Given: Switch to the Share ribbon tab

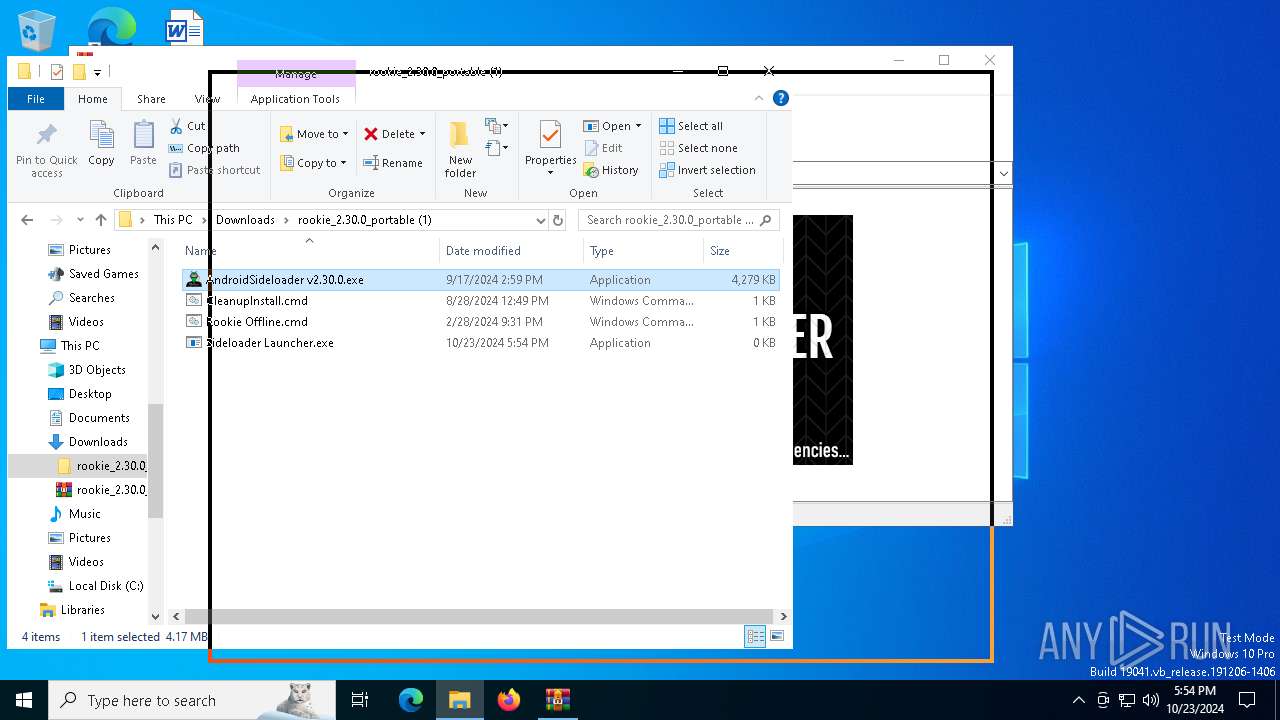Looking at the screenshot, I should point(151,99).
